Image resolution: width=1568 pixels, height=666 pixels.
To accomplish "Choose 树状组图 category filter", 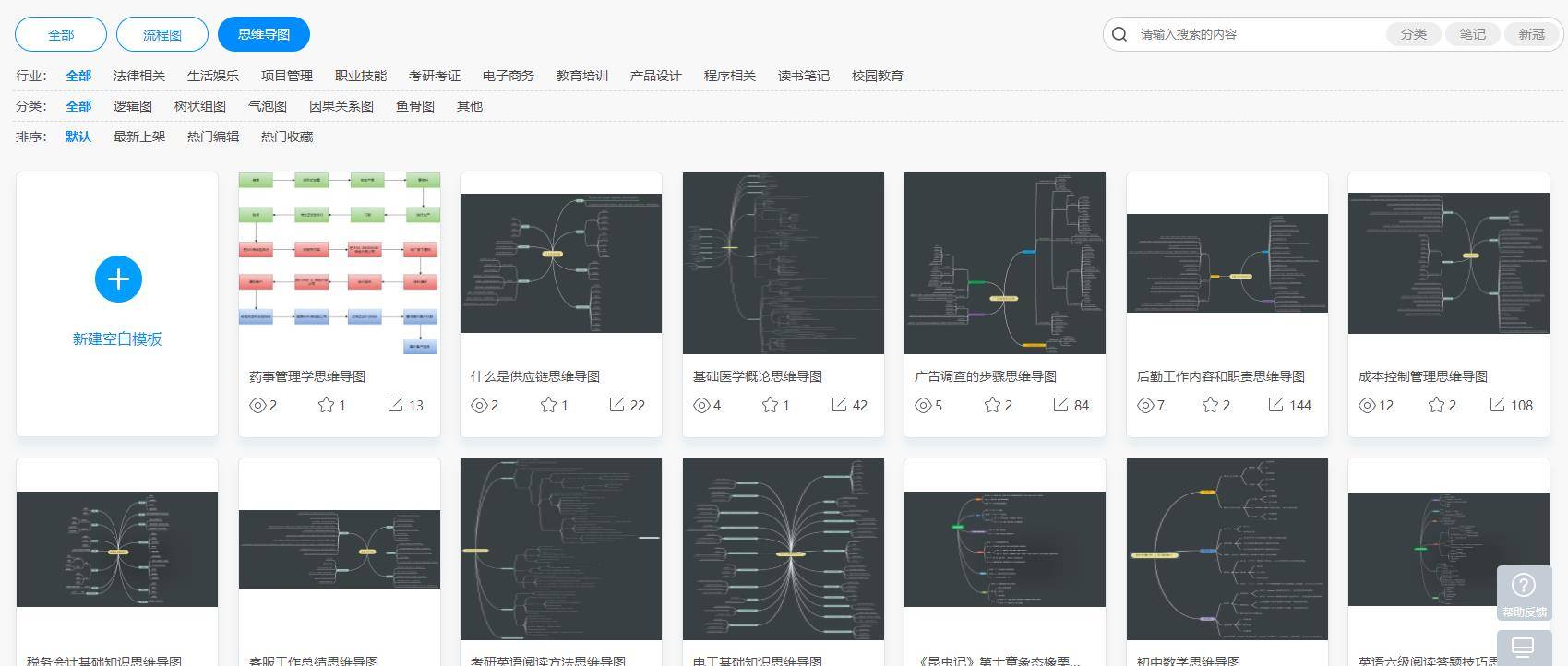I will (200, 106).
